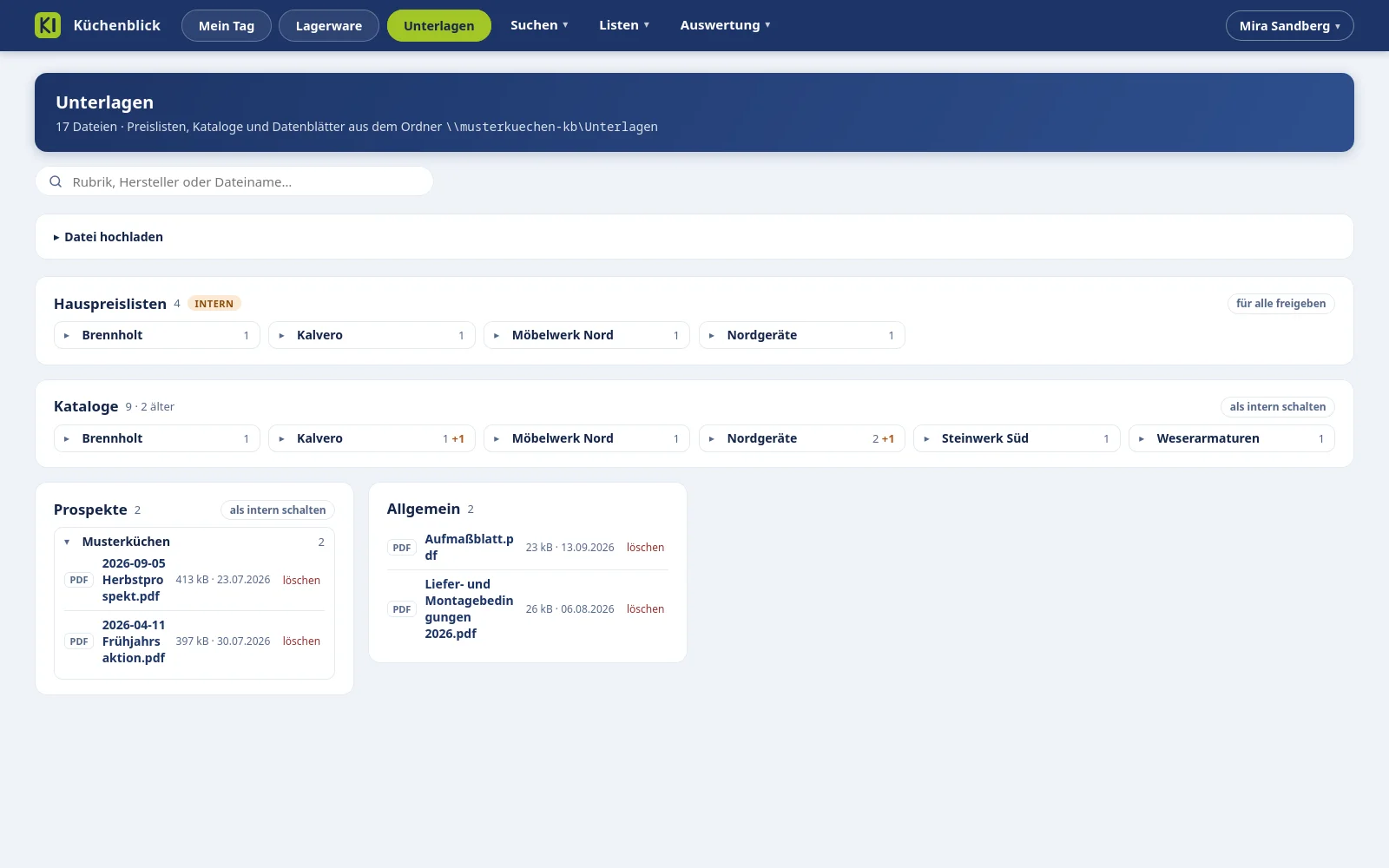
Task: Expand Weserarmaturen under Kataloge
Action: tap(1232, 438)
